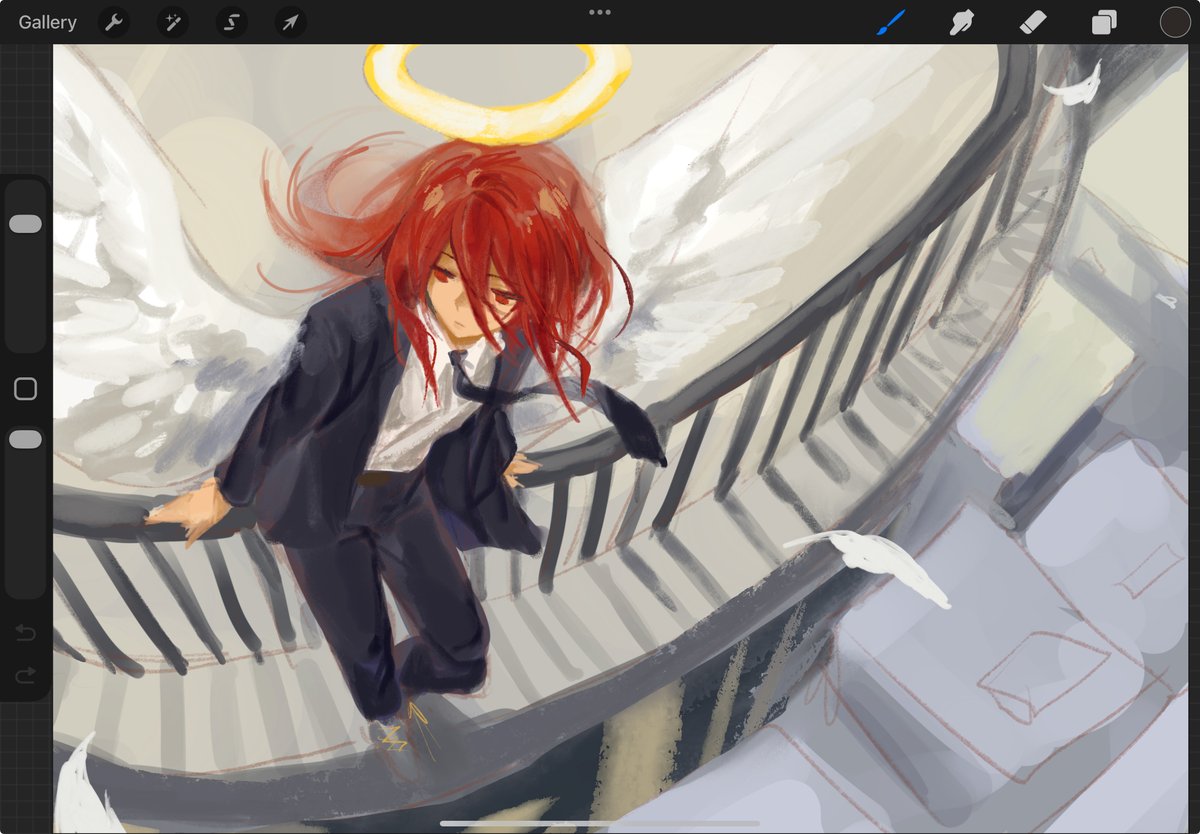Click the brush opacity slider handle
Image resolution: width=1200 pixels, height=834 pixels.
25,439
